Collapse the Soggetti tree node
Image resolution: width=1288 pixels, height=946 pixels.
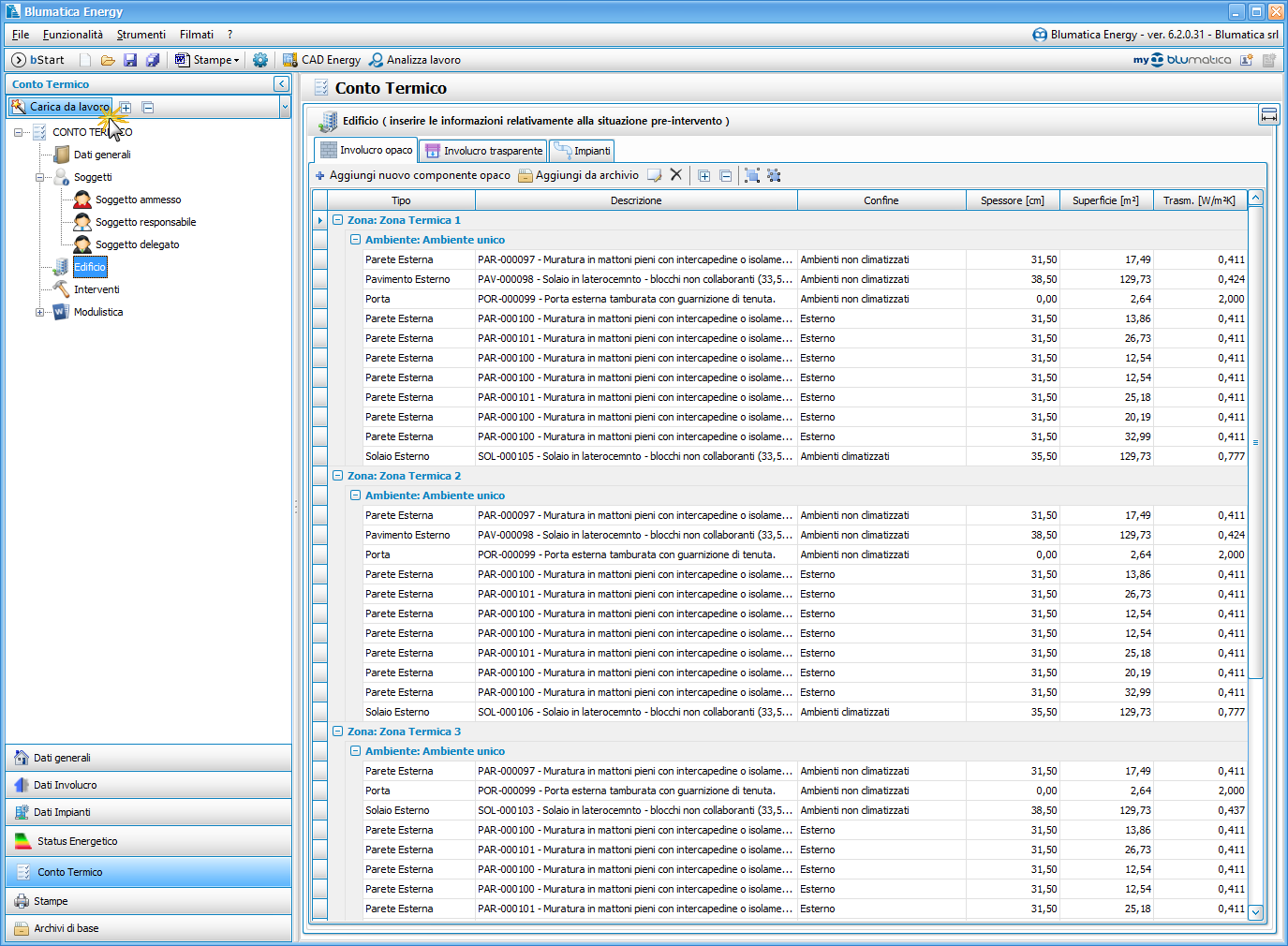click(40, 177)
